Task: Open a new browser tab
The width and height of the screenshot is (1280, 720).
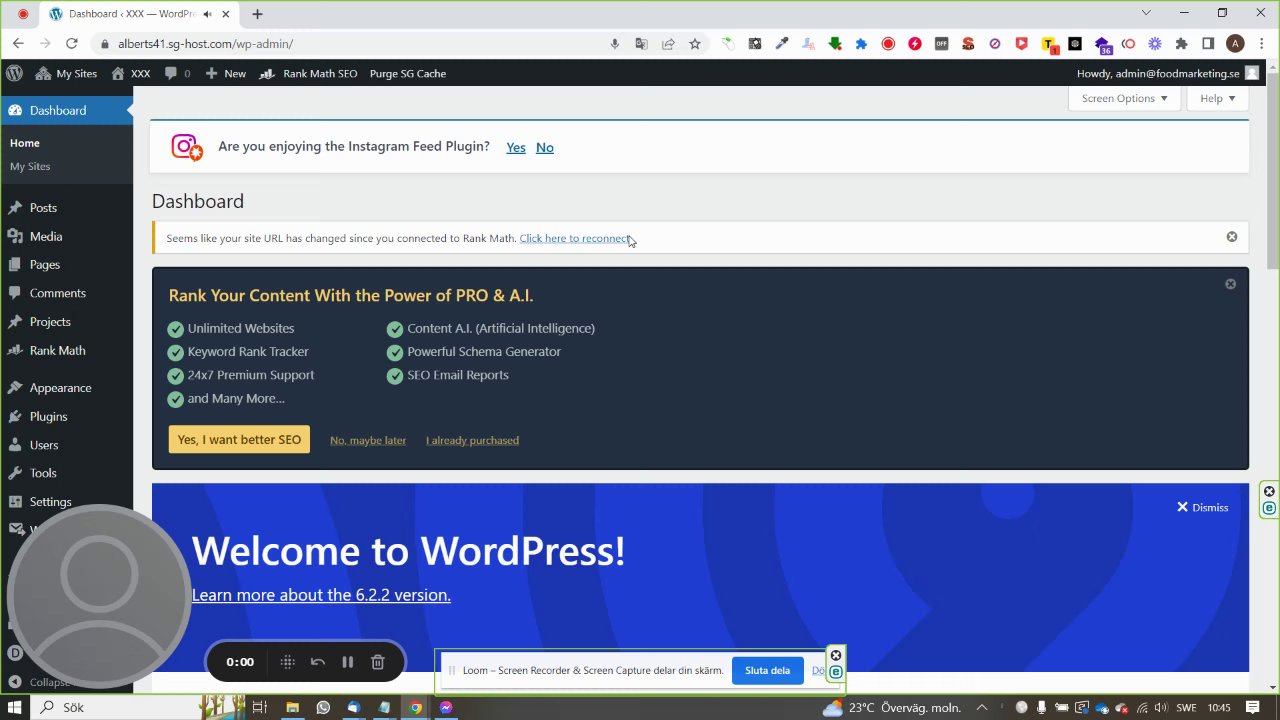Action: [x=257, y=14]
